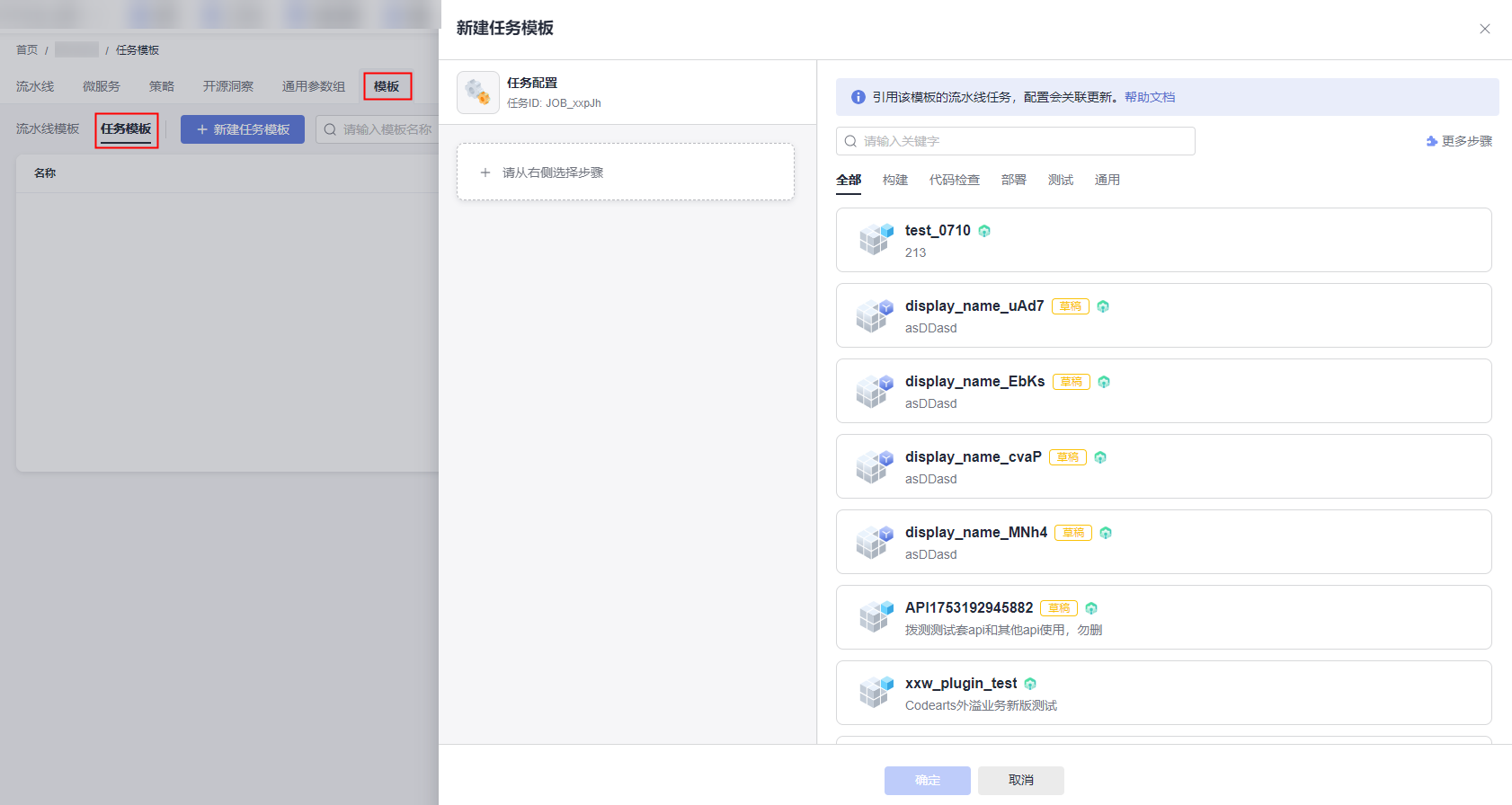This screenshot has height=805, width=1512.
Task: Select the 部署 category tab
Action: click(1013, 180)
